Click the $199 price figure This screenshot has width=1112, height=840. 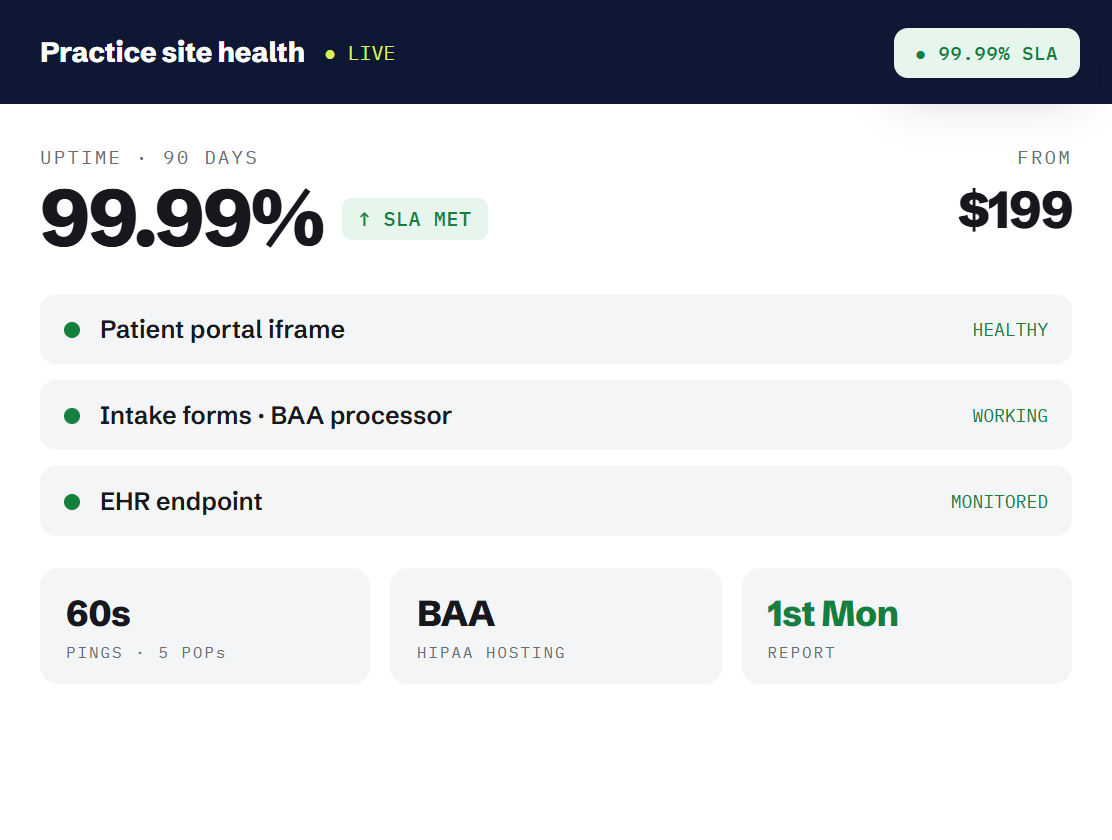1015,210
